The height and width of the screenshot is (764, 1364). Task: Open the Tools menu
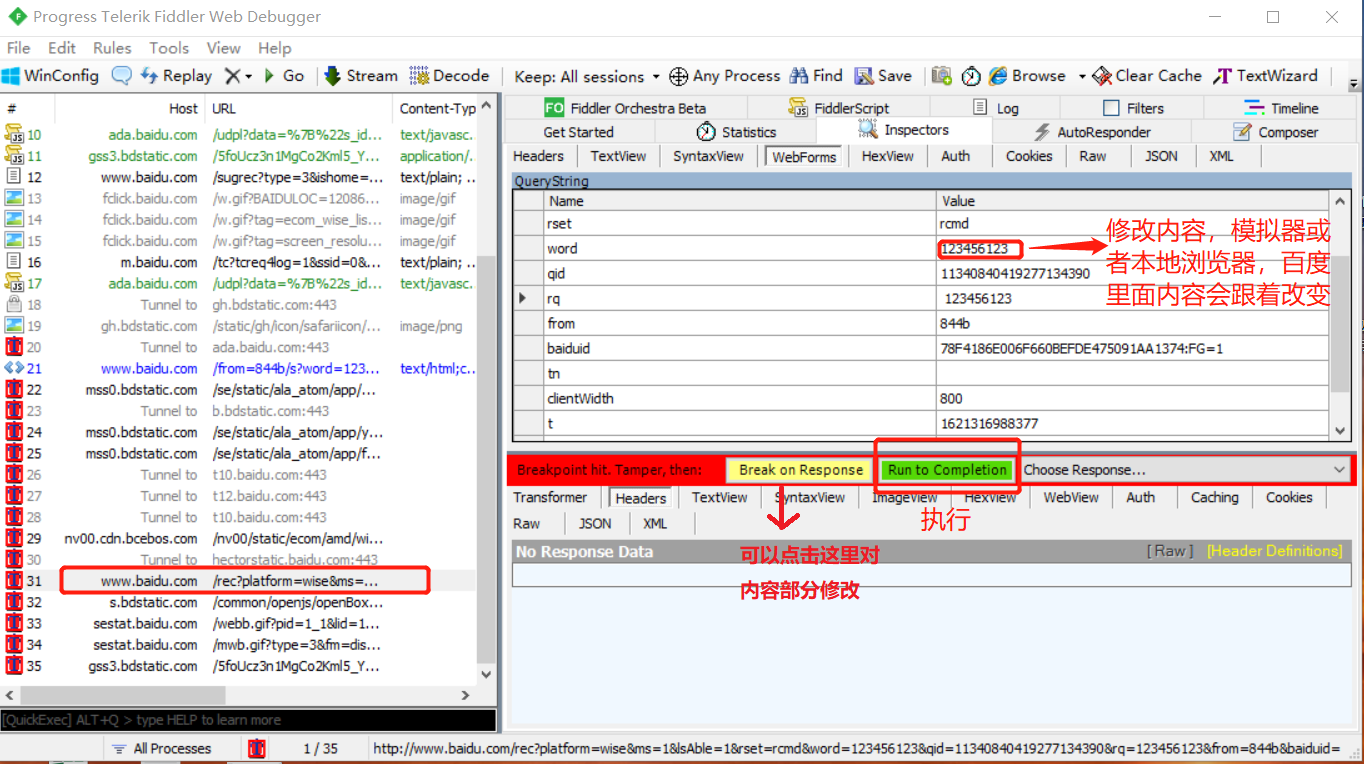(169, 48)
